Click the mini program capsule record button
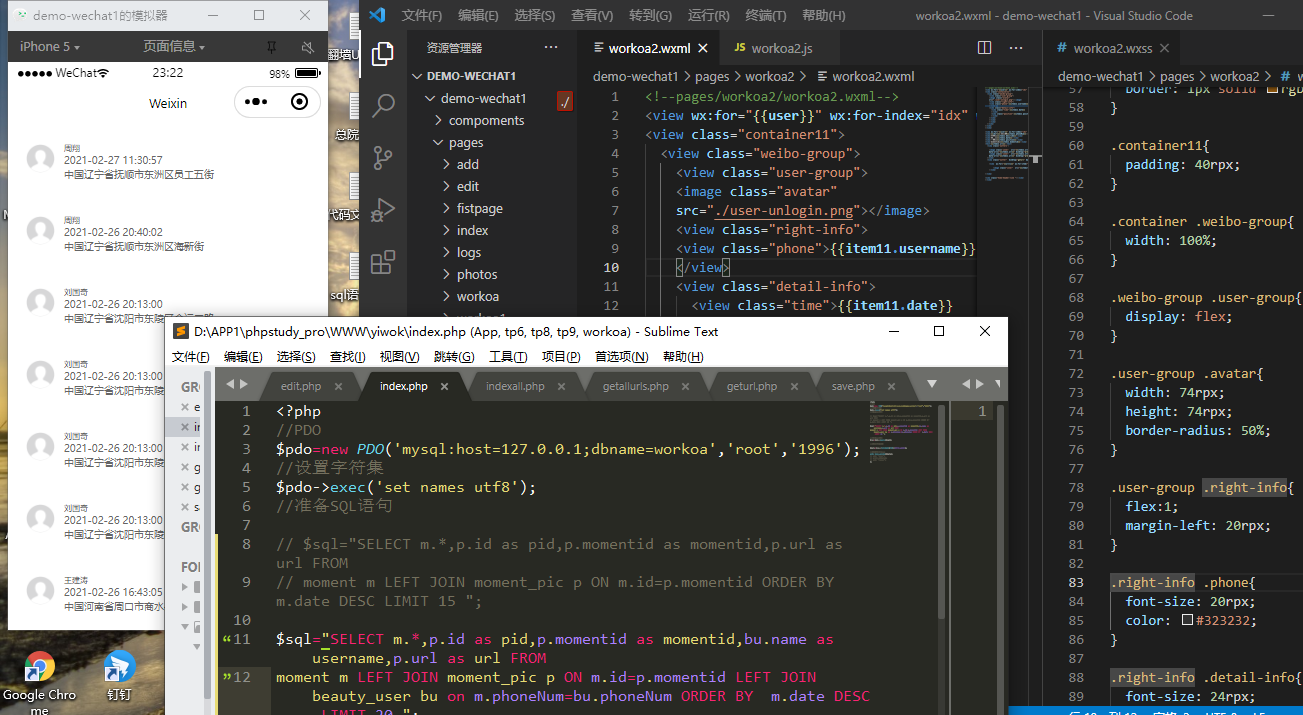This screenshot has height=715, width=1303. click(x=299, y=102)
